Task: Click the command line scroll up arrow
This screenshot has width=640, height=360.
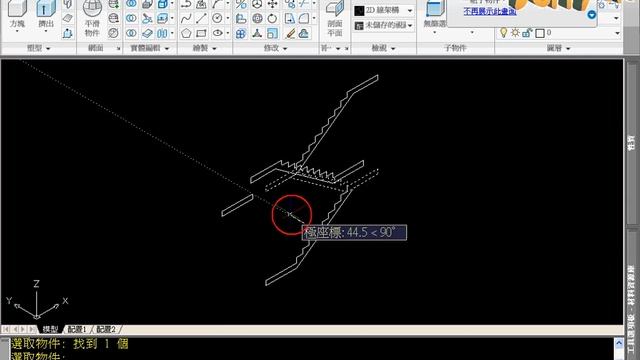Action: tap(619, 343)
